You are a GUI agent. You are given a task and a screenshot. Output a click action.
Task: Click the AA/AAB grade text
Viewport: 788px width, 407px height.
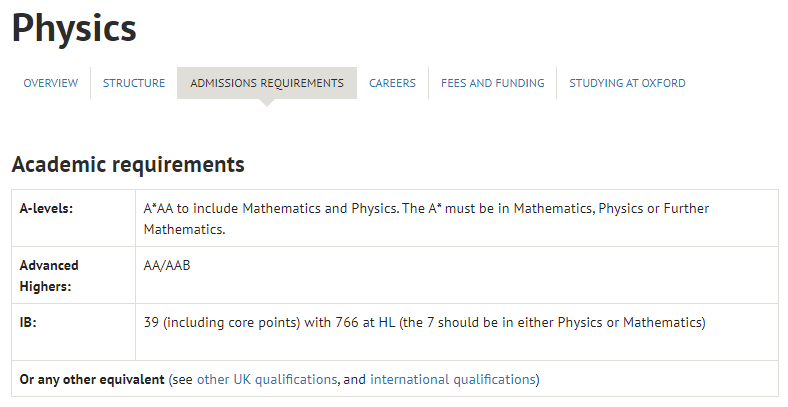click(x=167, y=265)
